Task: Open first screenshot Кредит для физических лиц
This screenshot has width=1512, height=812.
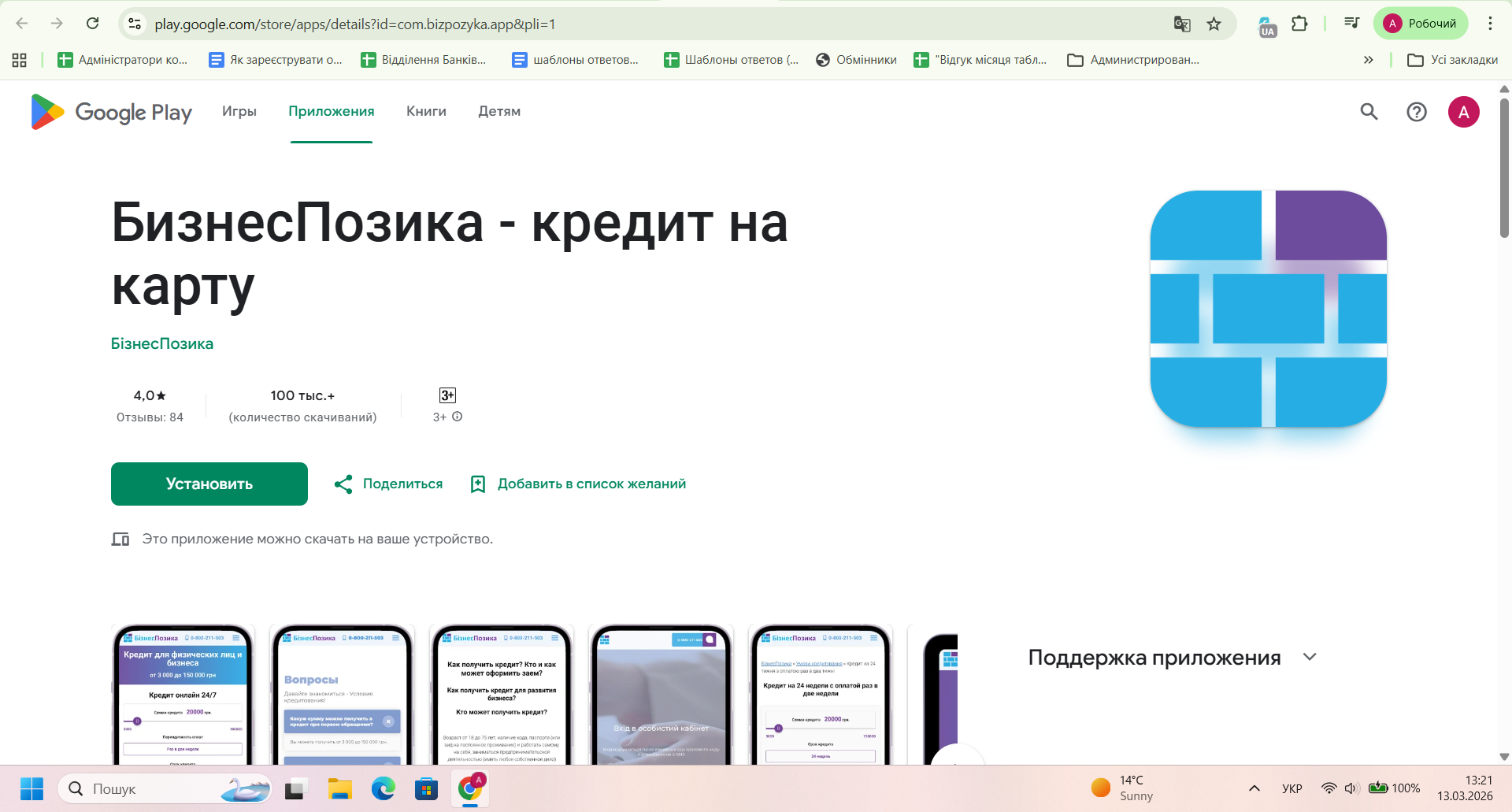Action: (183, 695)
